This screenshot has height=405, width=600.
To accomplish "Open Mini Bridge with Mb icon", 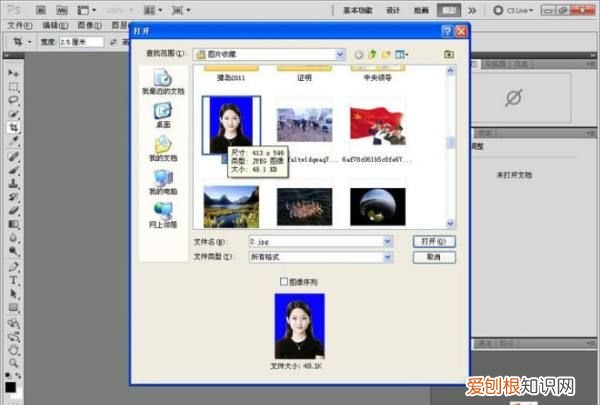I will [x=62, y=10].
